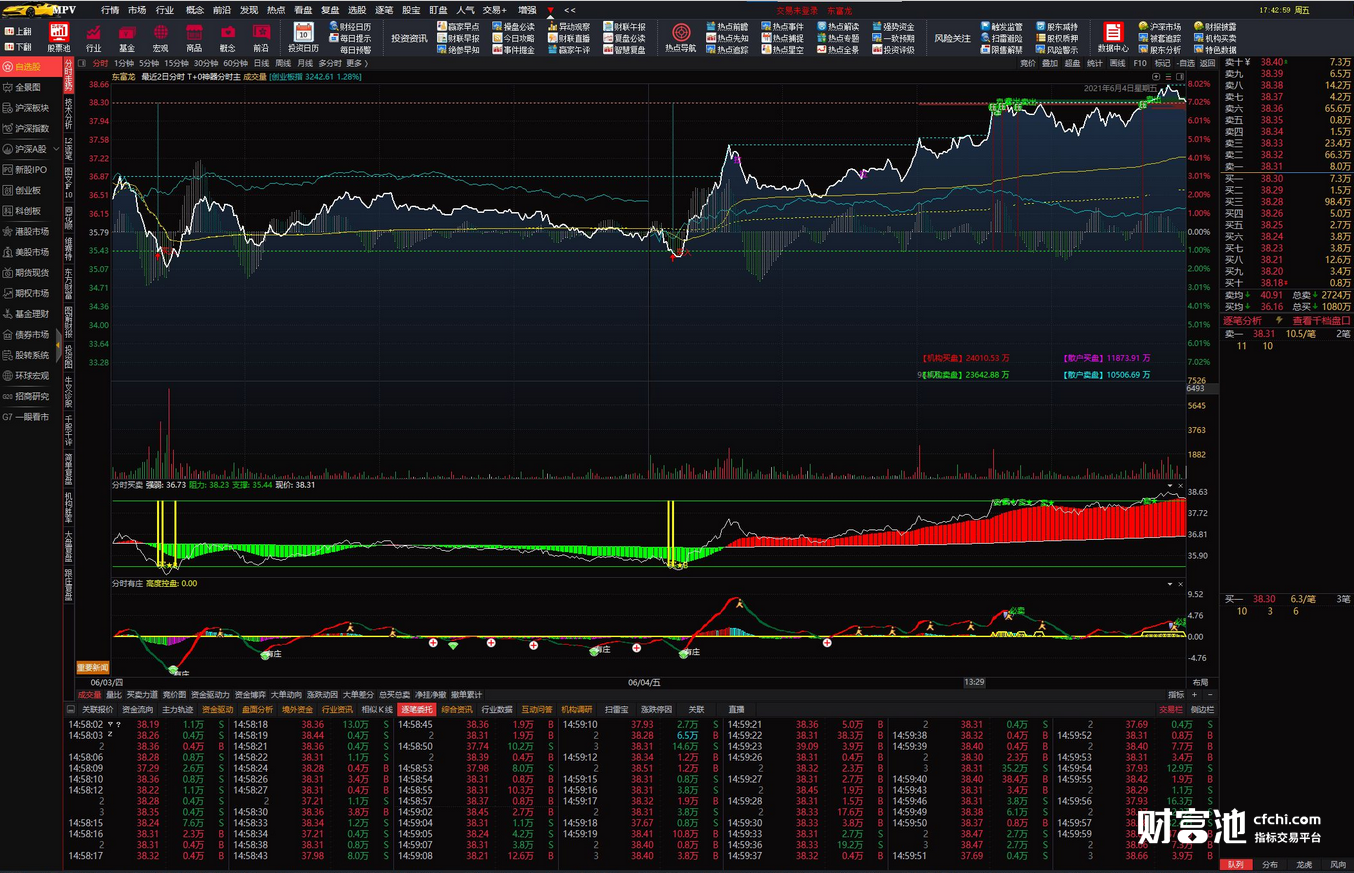Select the 商品 commodities toolbar icon

[194, 38]
